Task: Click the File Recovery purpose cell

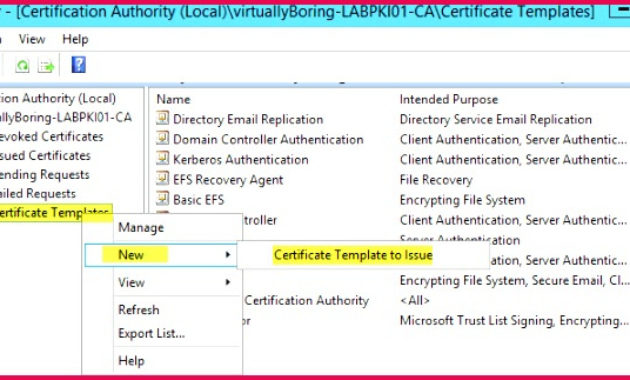Action: pyautogui.click(x=436, y=180)
